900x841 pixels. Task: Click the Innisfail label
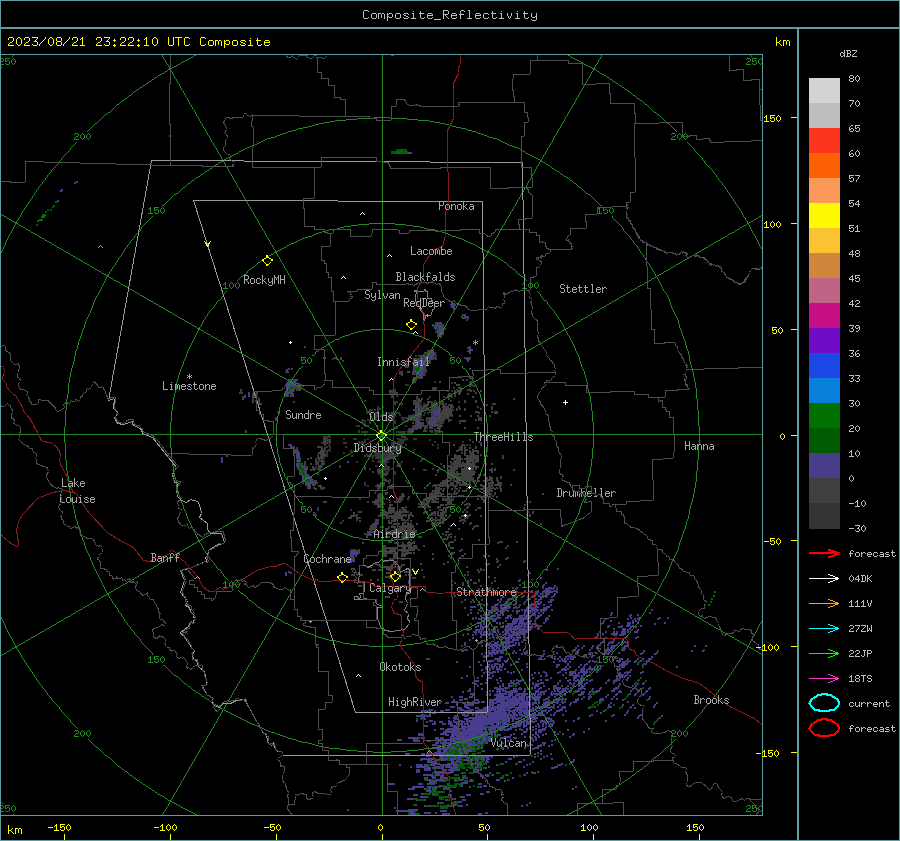[403, 362]
